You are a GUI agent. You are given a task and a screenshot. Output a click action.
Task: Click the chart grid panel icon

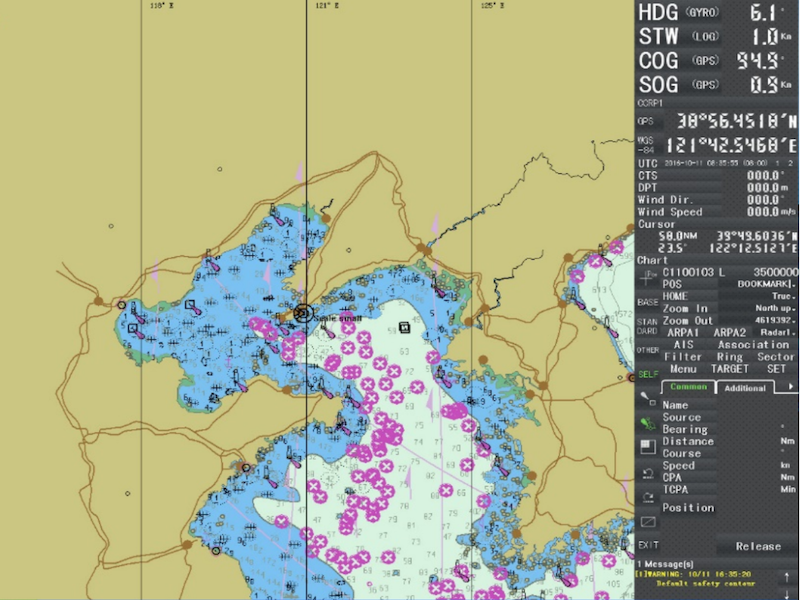click(647, 446)
